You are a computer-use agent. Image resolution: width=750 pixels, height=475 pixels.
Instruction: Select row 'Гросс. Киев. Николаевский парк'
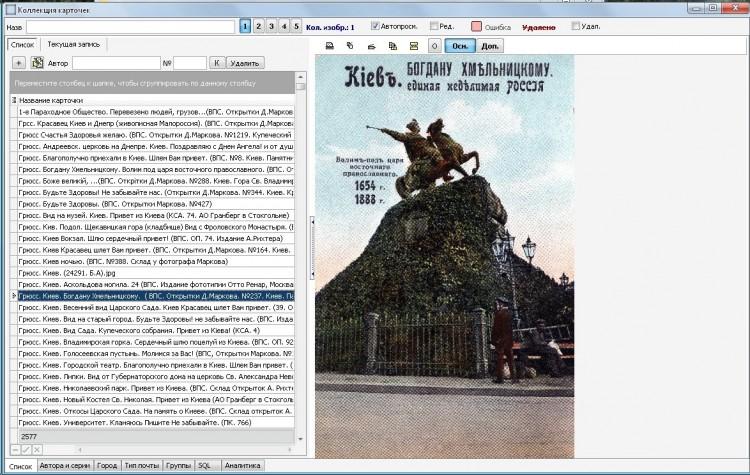point(156,388)
